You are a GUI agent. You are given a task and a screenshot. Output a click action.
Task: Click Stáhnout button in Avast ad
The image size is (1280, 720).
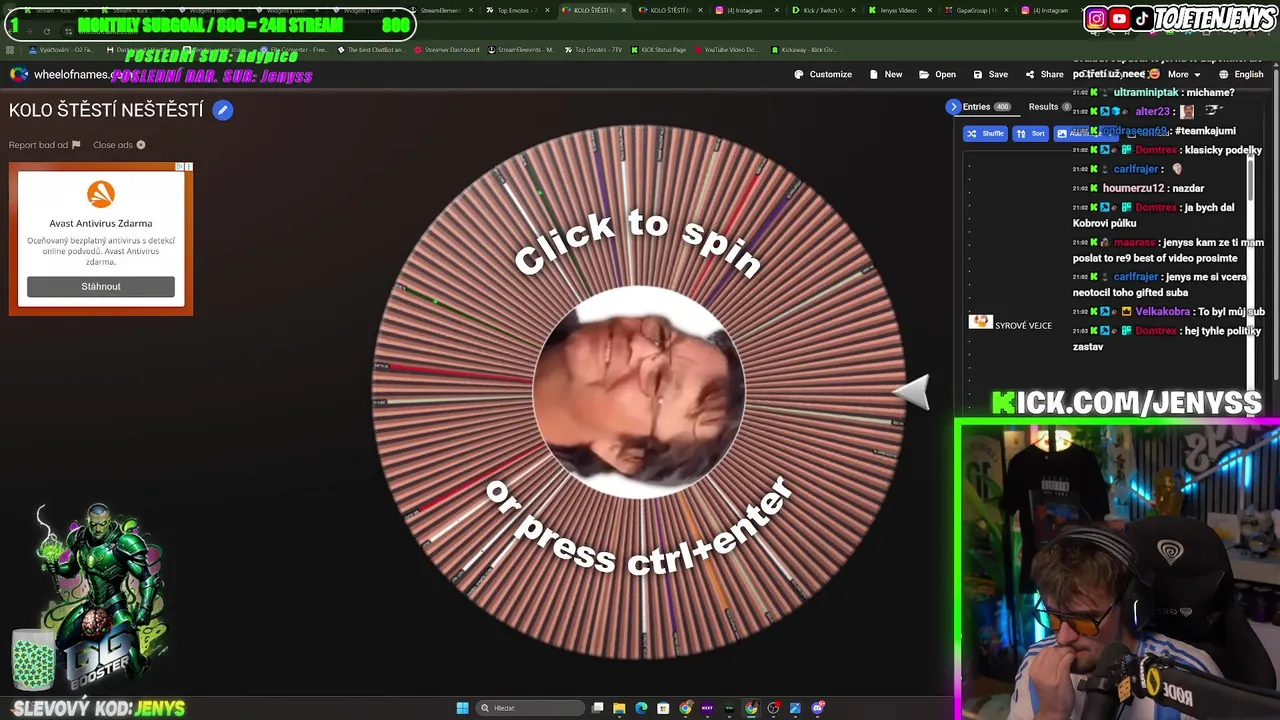[x=101, y=287]
